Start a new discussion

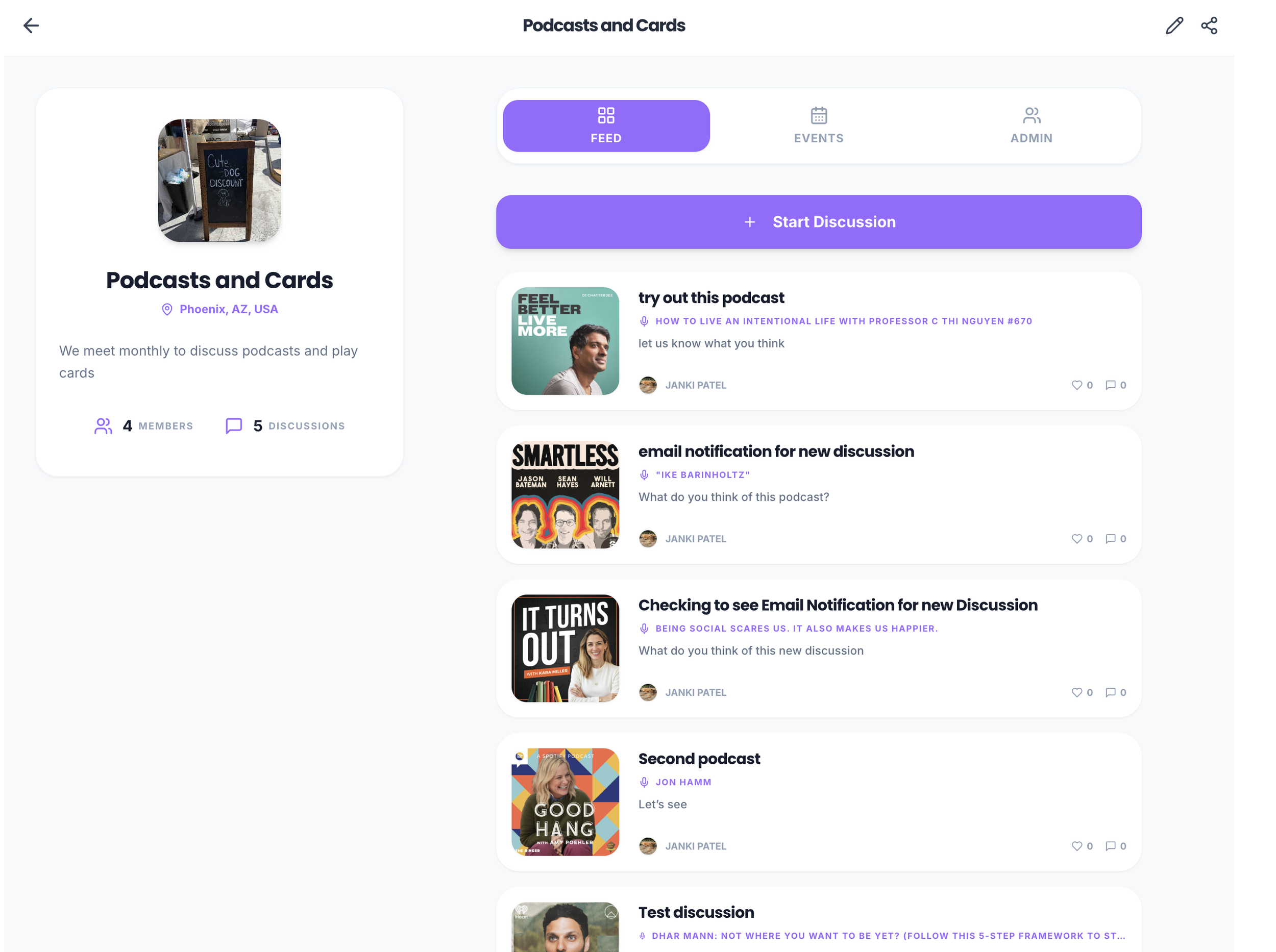click(819, 222)
